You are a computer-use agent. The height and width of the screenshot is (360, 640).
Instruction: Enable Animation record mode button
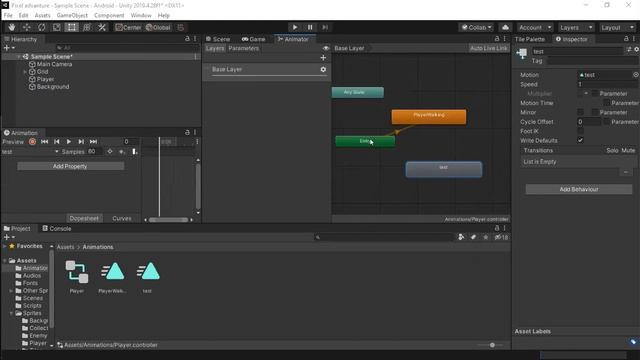(x=32, y=142)
